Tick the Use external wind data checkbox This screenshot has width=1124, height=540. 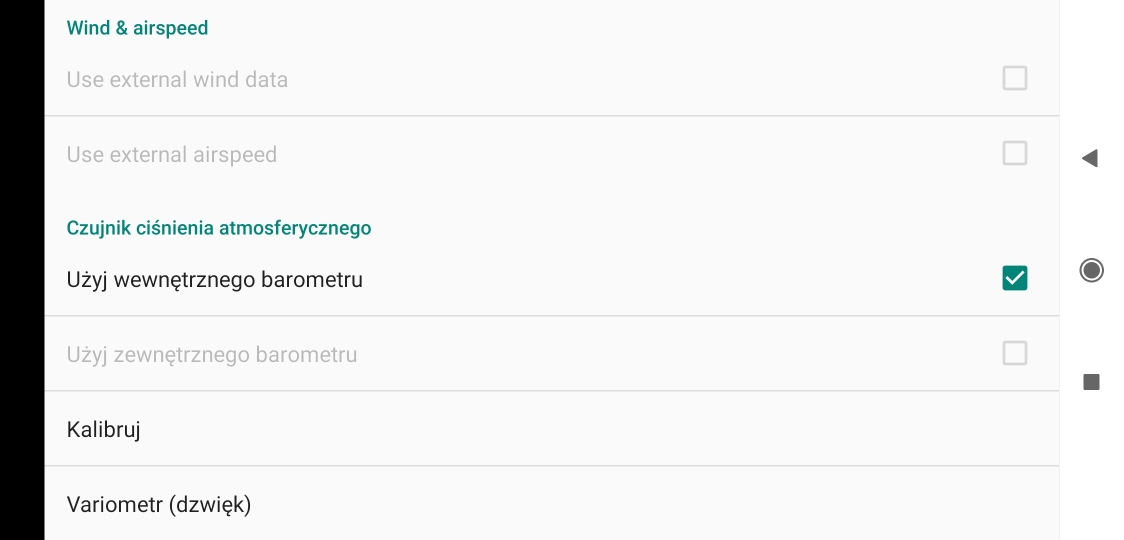tap(1014, 78)
